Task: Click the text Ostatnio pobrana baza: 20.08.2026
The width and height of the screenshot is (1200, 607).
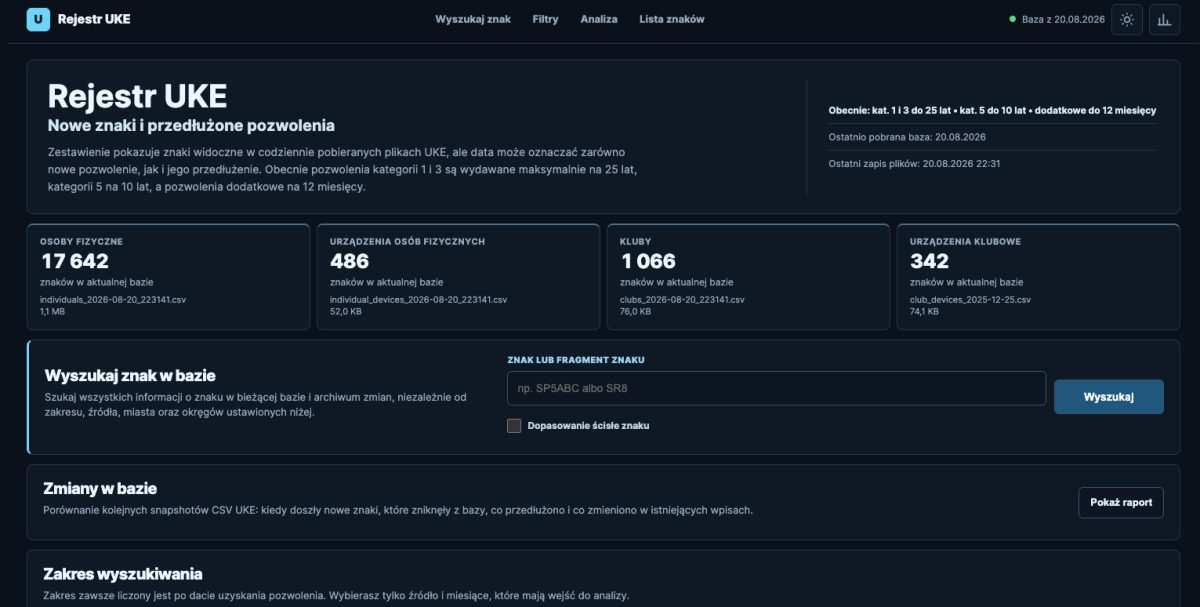Action: click(907, 137)
